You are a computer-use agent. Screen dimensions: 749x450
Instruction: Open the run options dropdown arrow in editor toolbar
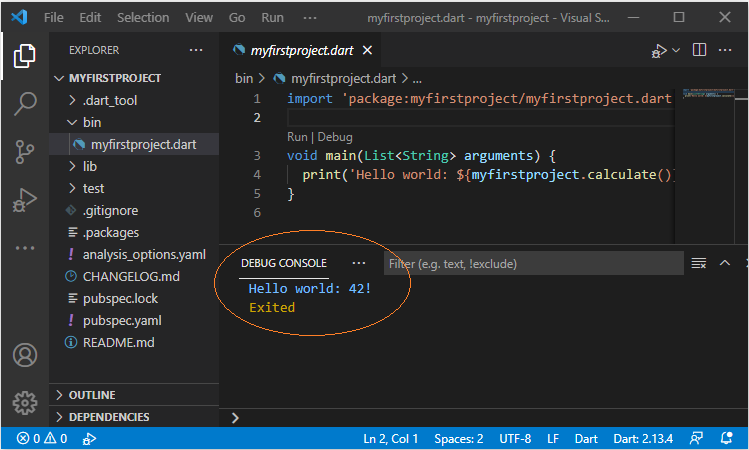coord(676,50)
